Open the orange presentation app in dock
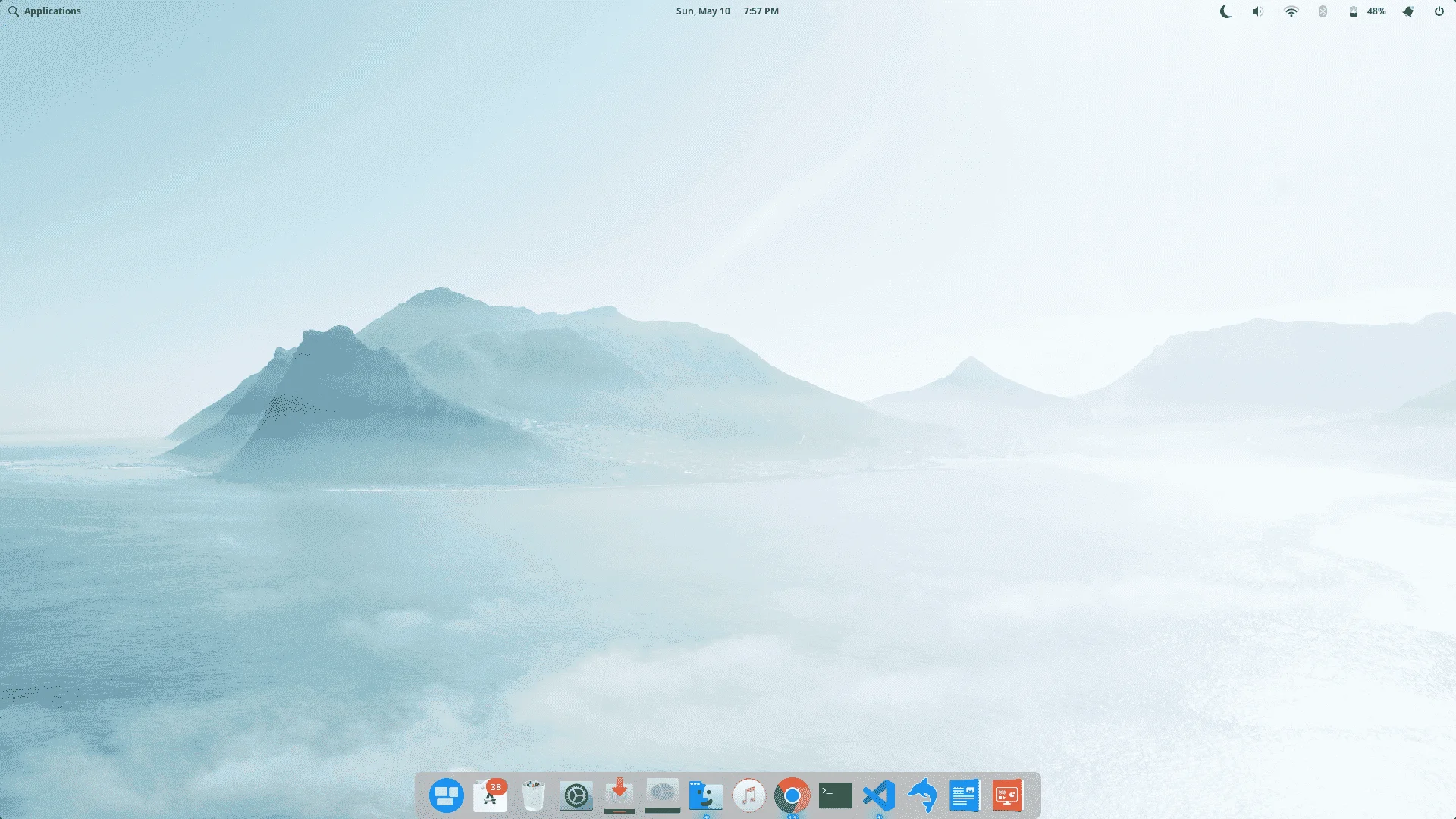 click(x=1008, y=795)
